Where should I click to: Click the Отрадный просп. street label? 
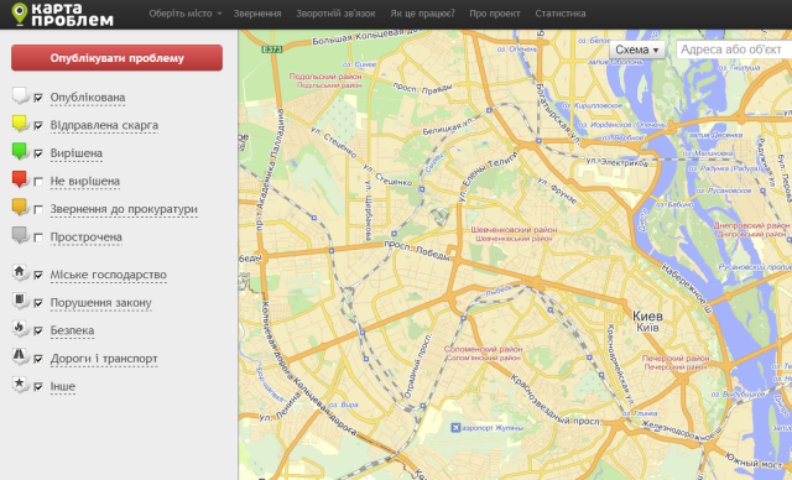(418, 365)
